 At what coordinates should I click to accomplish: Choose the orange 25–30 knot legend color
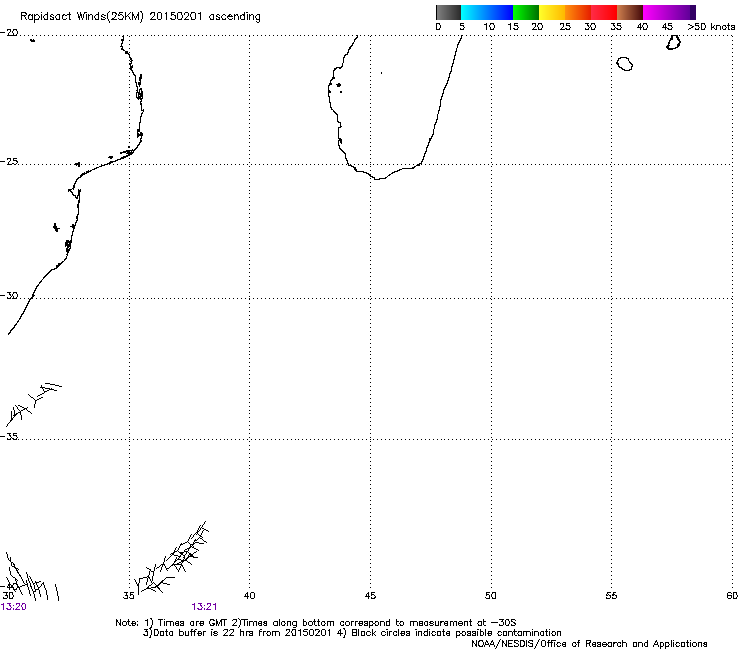click(578, 12)
